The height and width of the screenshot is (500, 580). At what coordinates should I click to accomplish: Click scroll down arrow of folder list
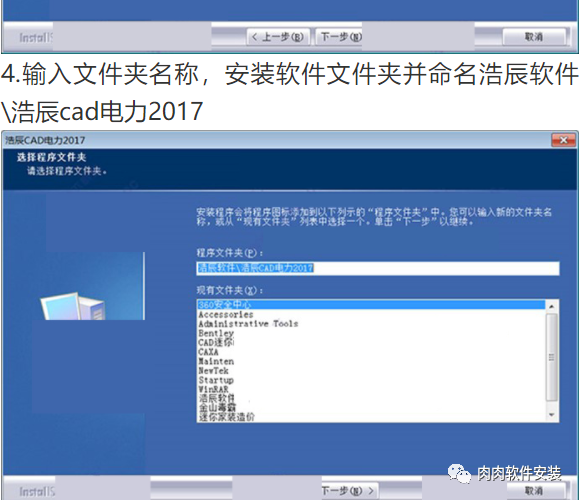click(552, 415)
